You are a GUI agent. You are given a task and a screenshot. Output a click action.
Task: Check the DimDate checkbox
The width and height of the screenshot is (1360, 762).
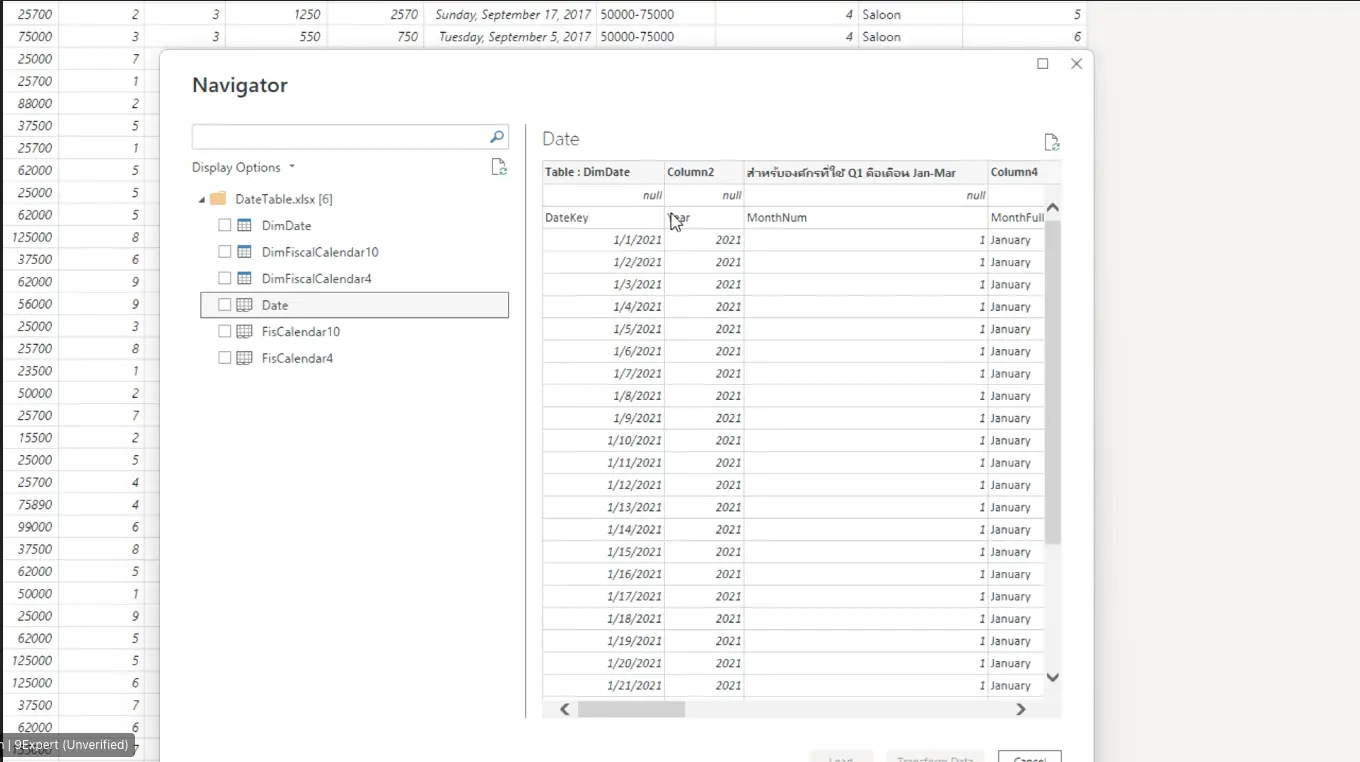pyautogui.click(x=225, y=226)
